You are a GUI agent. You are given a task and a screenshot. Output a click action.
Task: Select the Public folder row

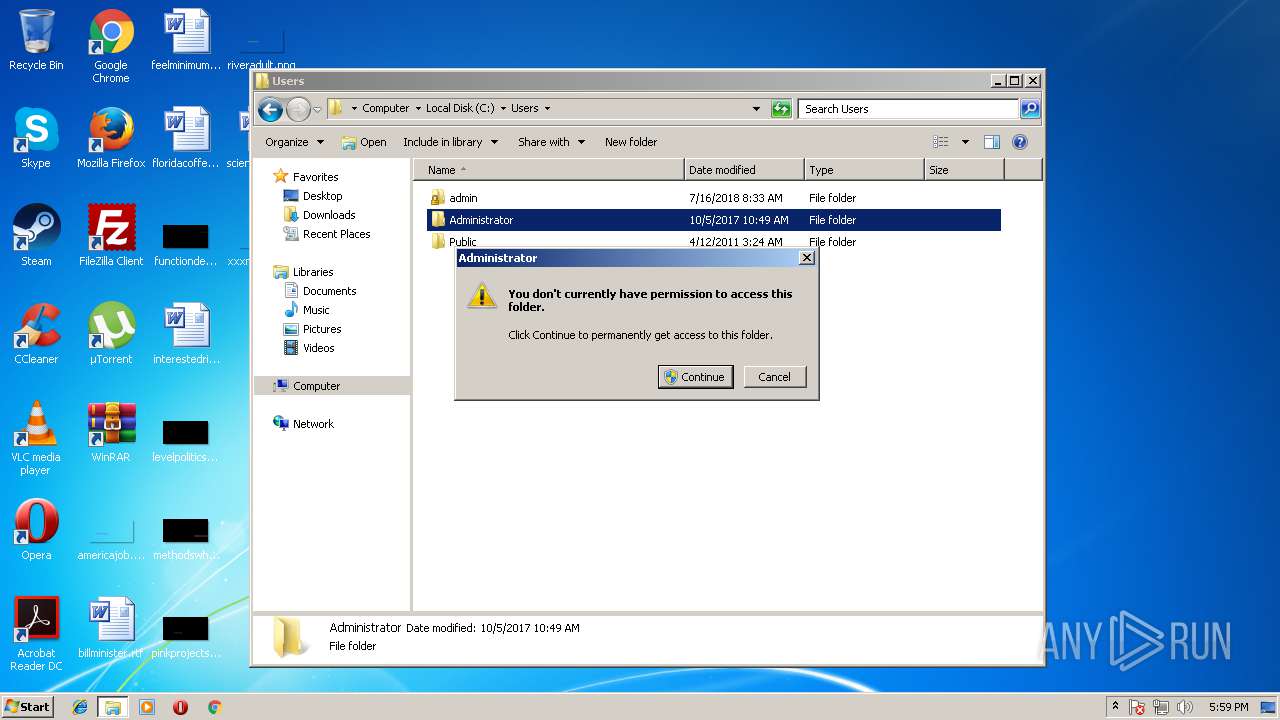tap(714, 242)
